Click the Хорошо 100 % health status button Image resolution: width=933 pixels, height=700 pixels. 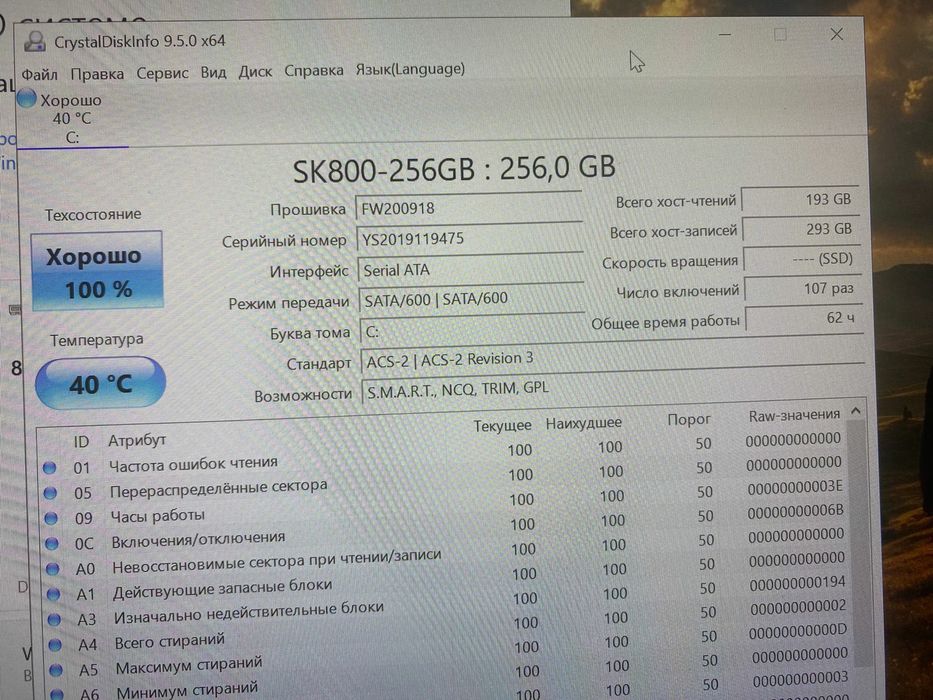[97, 271]
